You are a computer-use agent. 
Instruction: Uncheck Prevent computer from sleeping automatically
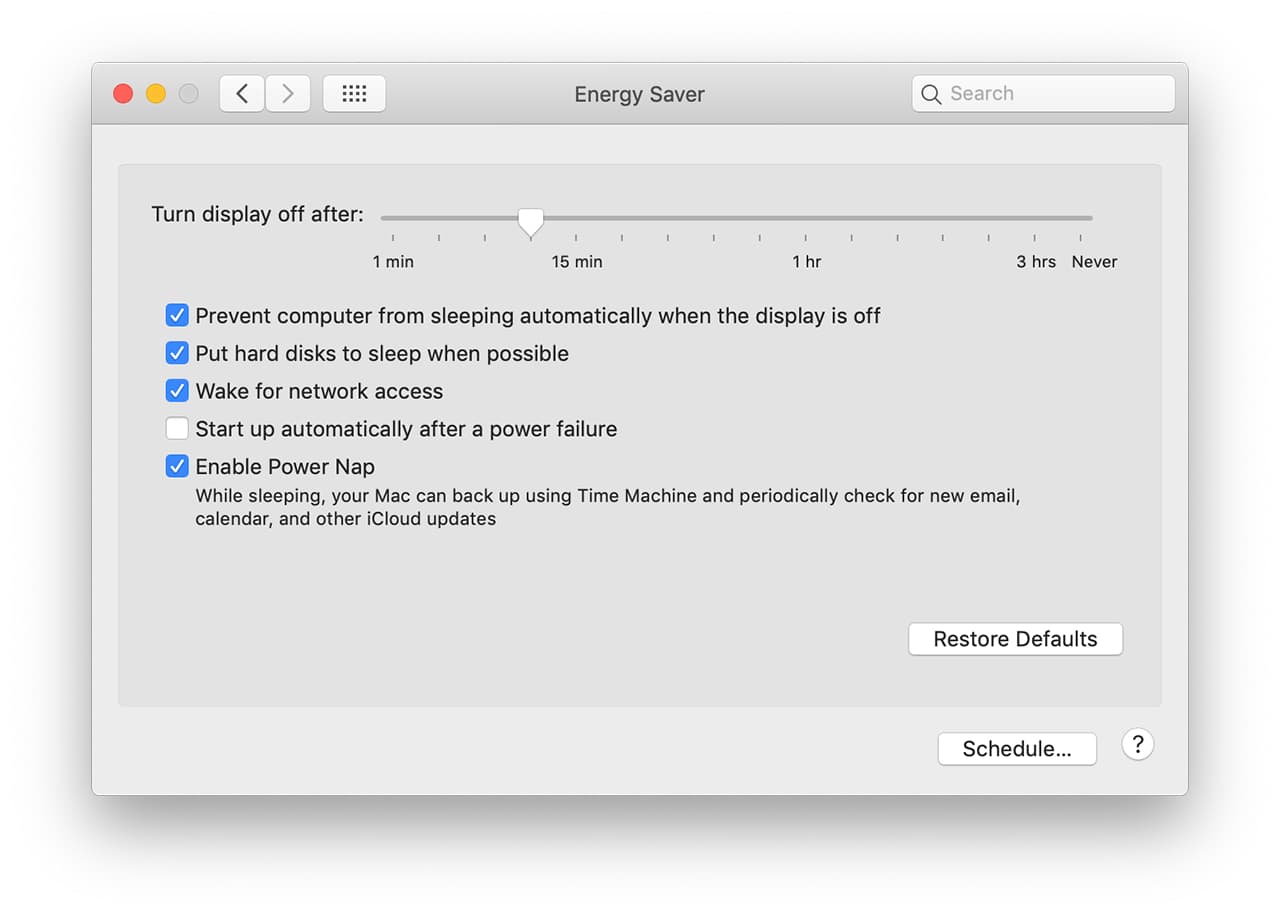pos(177,316)
